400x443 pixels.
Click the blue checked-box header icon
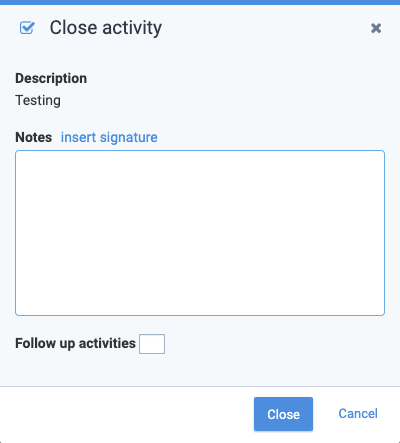tap(27, 28)
